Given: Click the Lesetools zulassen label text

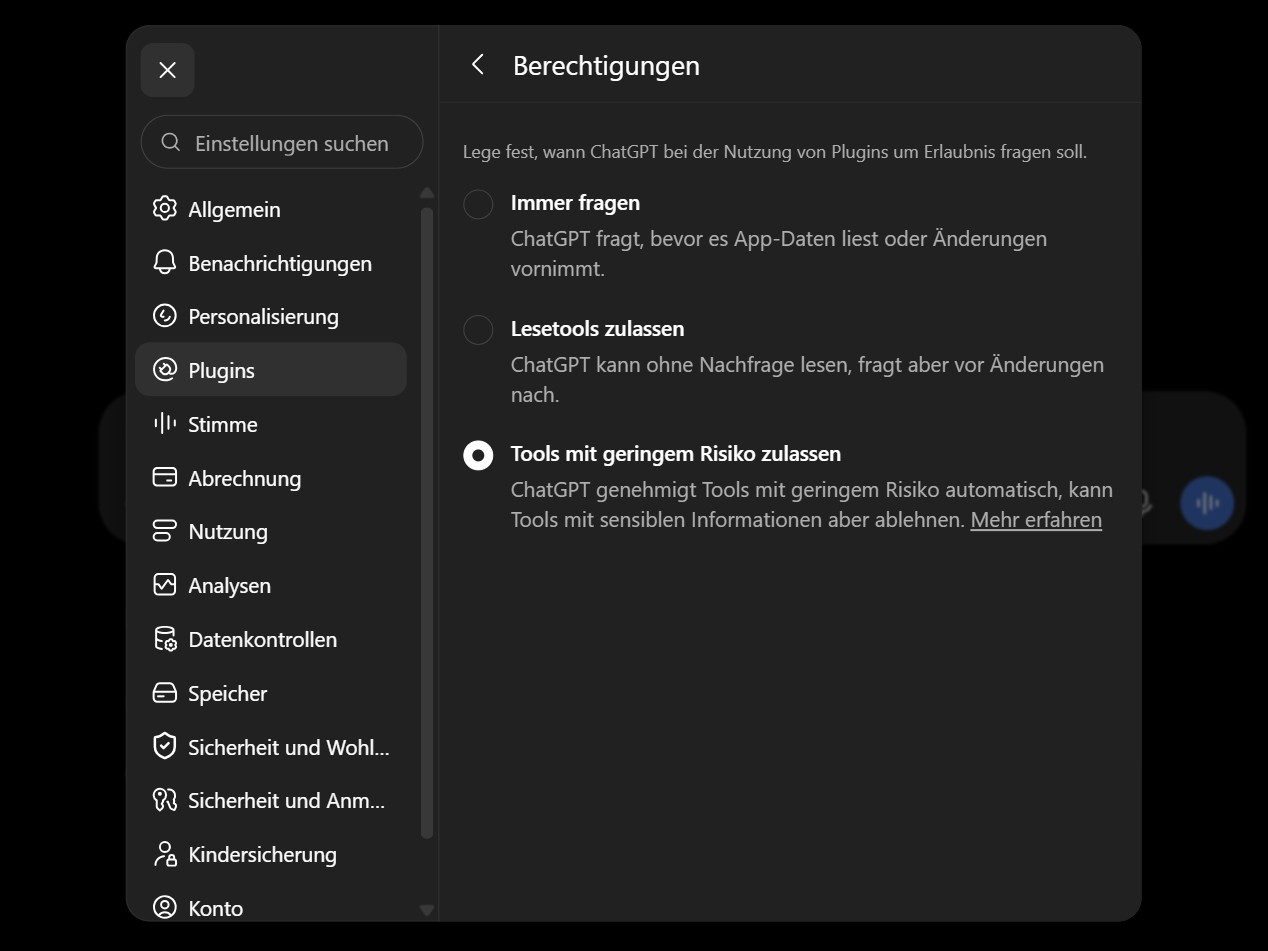Looking at the screenshot, I should (x=597, y=328).
